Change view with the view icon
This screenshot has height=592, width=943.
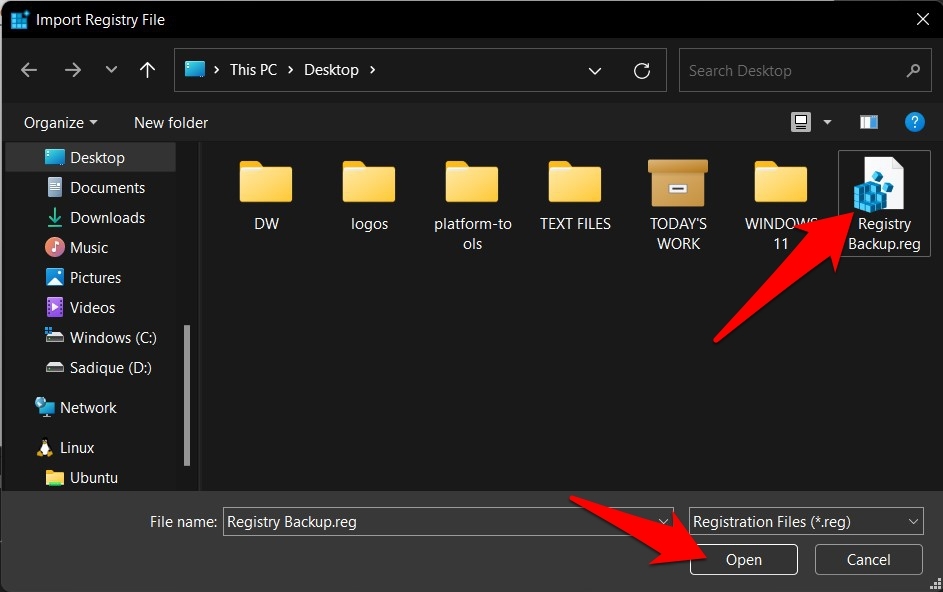800,122
